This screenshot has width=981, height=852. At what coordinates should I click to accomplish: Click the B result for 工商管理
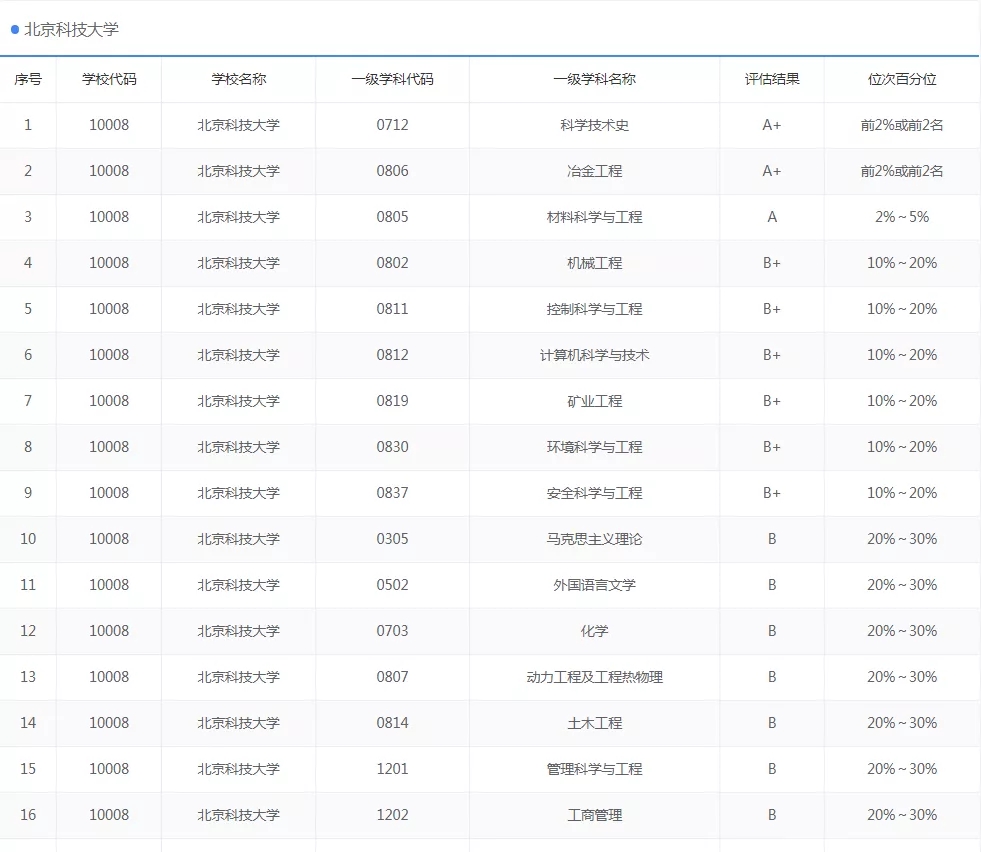pyautogui.click(x=772, y=814)
